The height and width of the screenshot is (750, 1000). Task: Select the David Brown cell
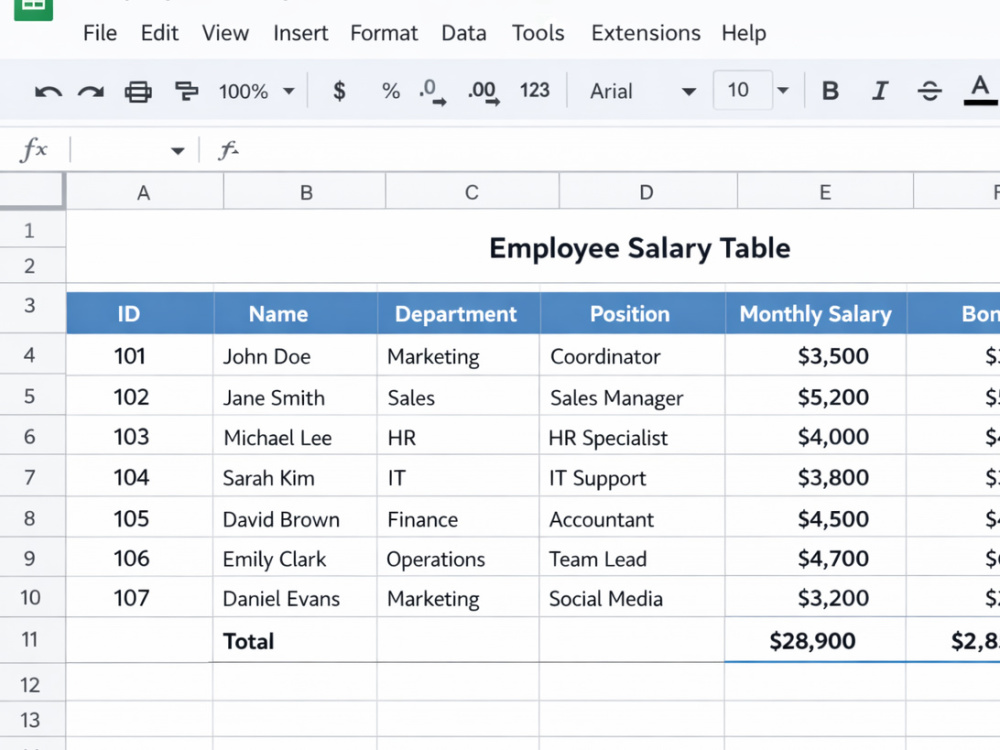[x=295, y=518]
